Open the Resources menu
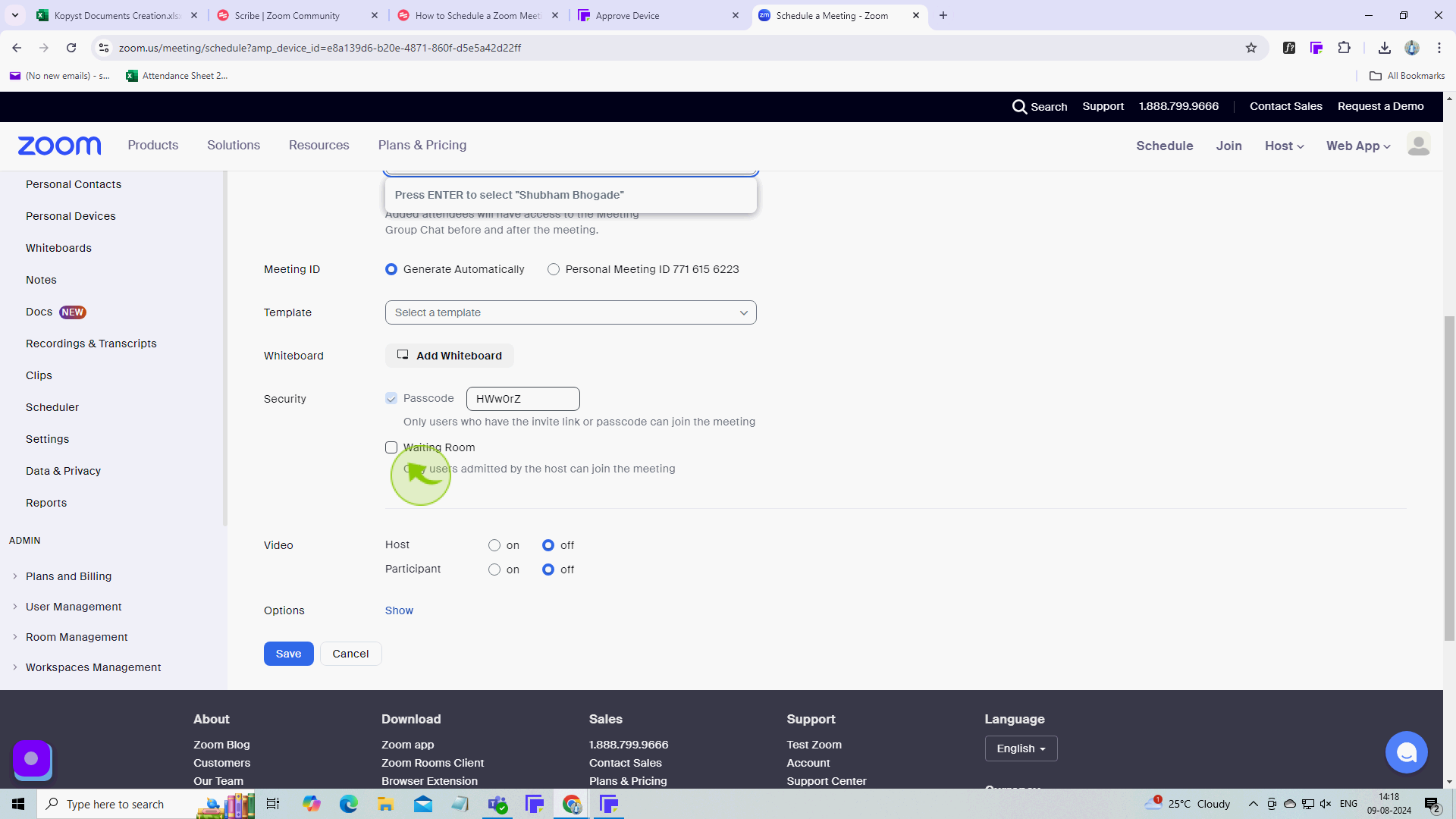1456x819 pixels. point(318,145)
